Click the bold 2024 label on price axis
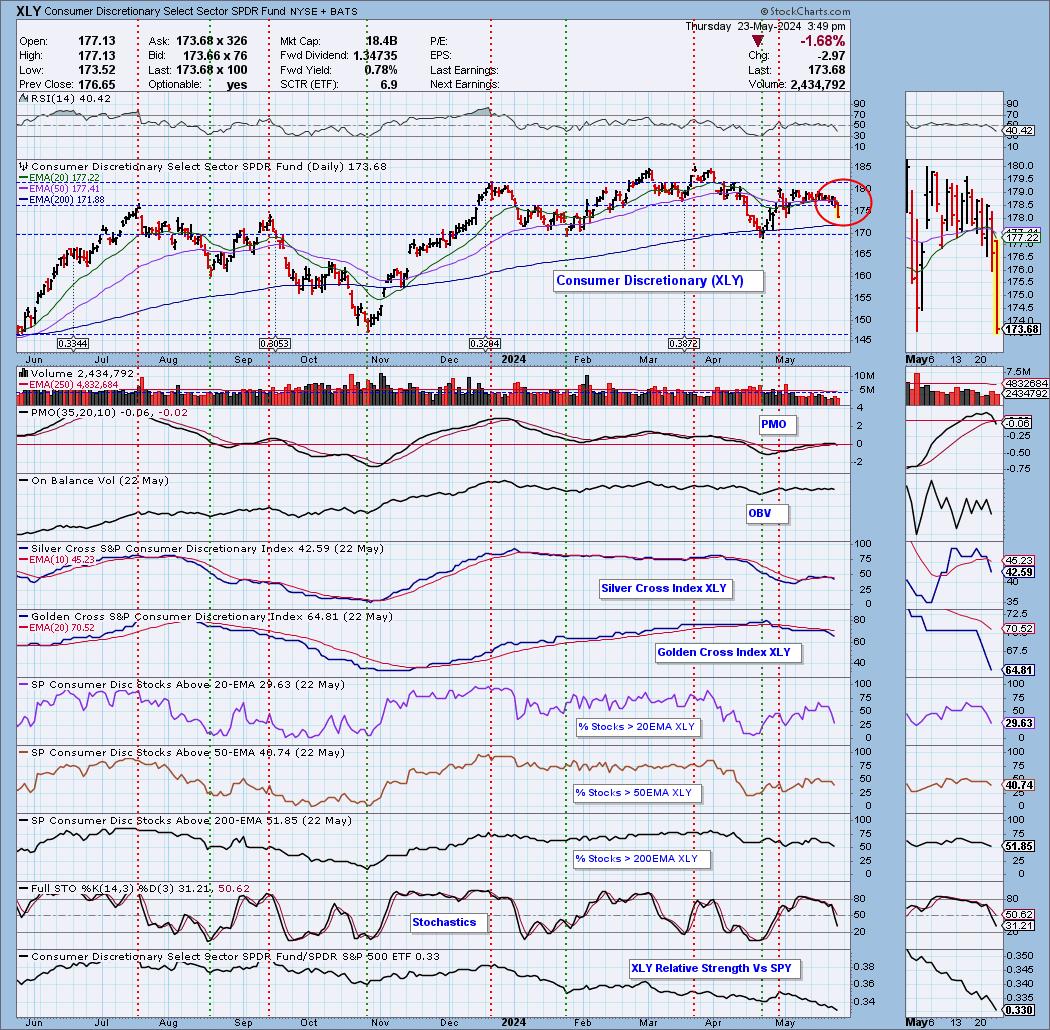This screenshot has height=1030, width=1050. point(514,360)
